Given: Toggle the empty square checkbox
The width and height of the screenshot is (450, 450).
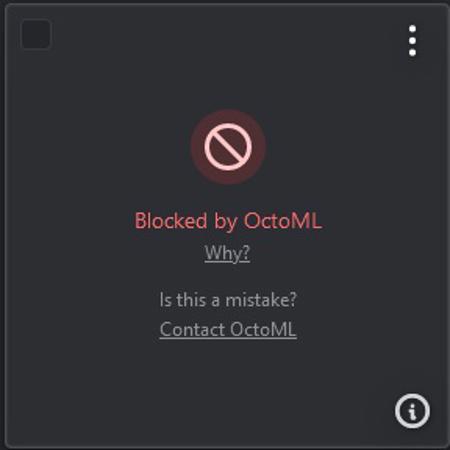Looking at the screenshot, I should [x=36, y=34].
